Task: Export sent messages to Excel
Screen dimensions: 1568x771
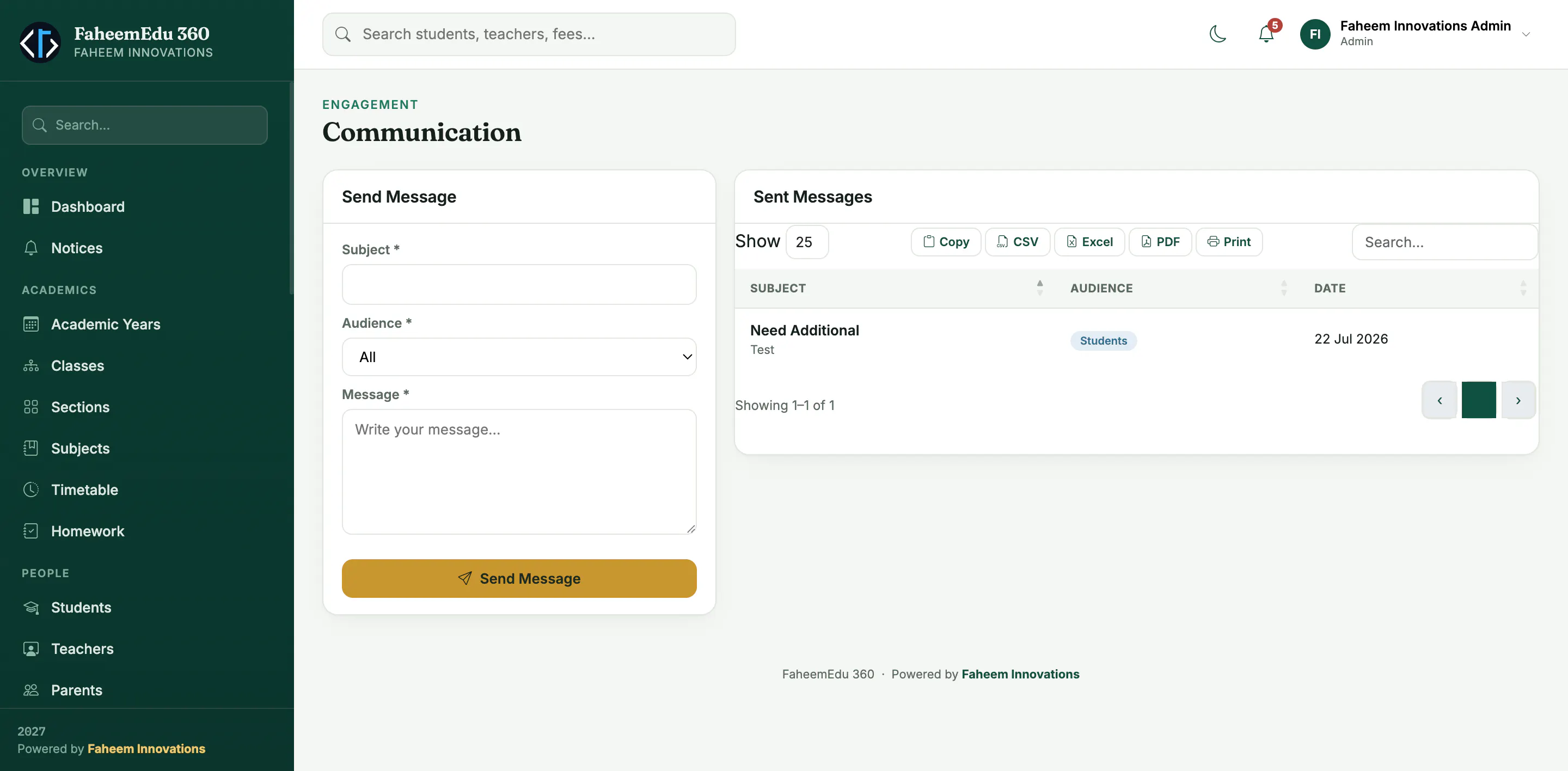Action: tap(1089, 242)
